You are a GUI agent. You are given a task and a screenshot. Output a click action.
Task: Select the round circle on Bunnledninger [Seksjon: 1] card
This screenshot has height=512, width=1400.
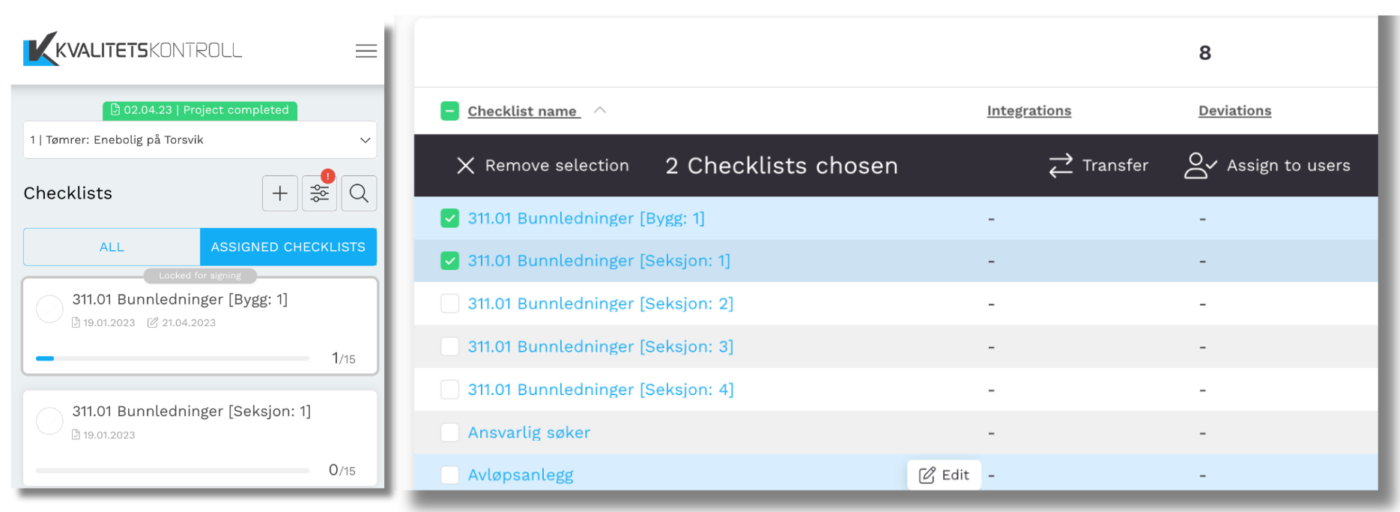[x=49, y=421]
